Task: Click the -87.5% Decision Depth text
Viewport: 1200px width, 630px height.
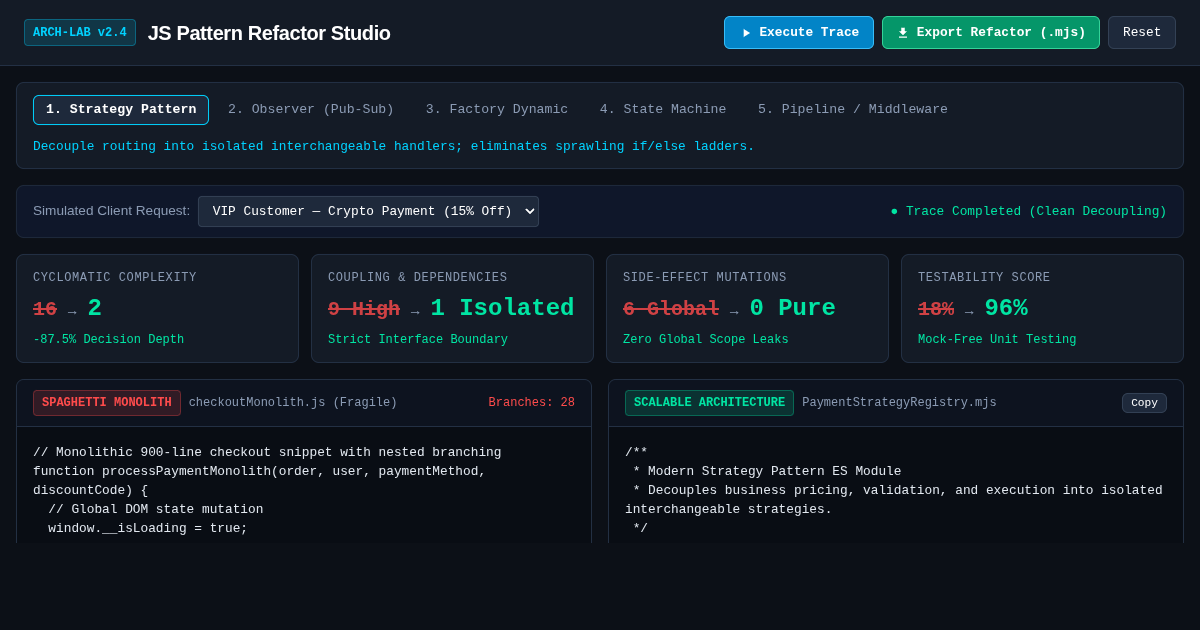Action: click(108, 340)
